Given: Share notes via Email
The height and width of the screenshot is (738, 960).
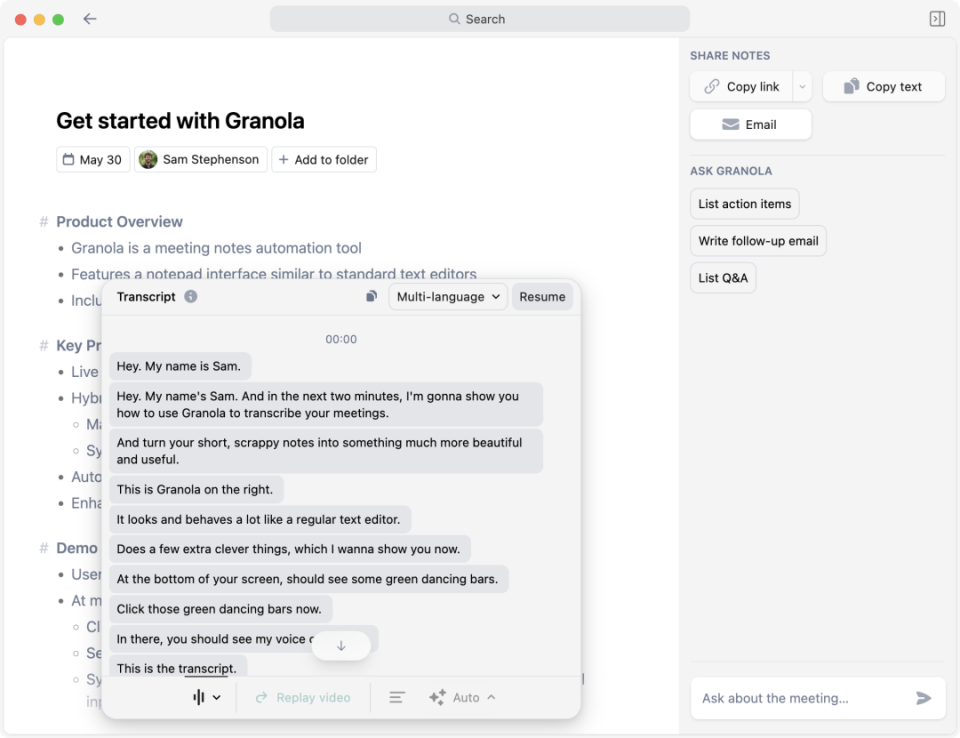Looking at the screenshot, I should [751, 124].
